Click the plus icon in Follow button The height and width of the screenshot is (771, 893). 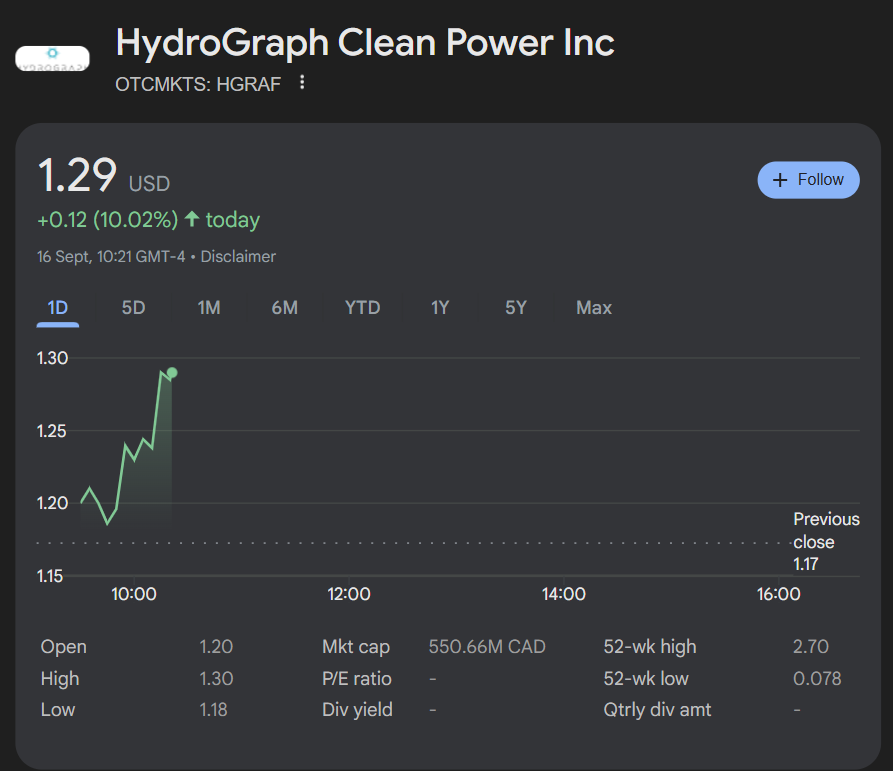click(x=780, y=180)
